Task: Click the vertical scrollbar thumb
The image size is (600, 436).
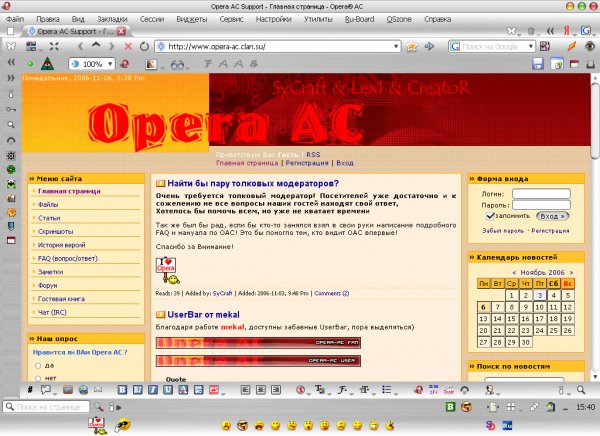Action: pyautogui.click(x=595, y=119)
